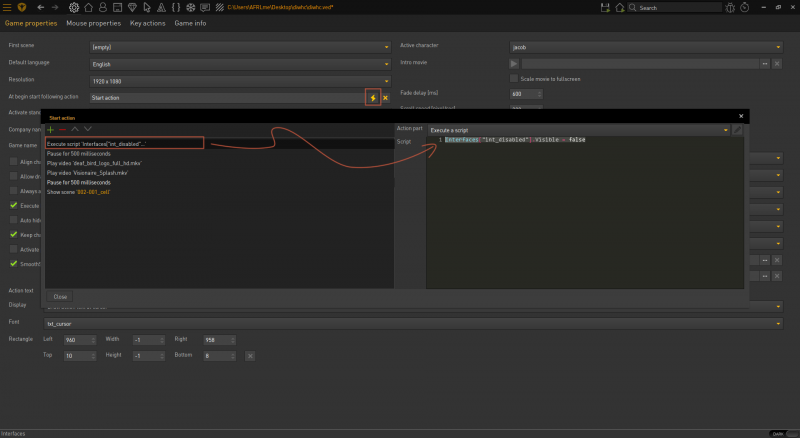This screenshot has height=438, width=800.
Task: Click the gear game settings icon
Action: tap(74, 7)
